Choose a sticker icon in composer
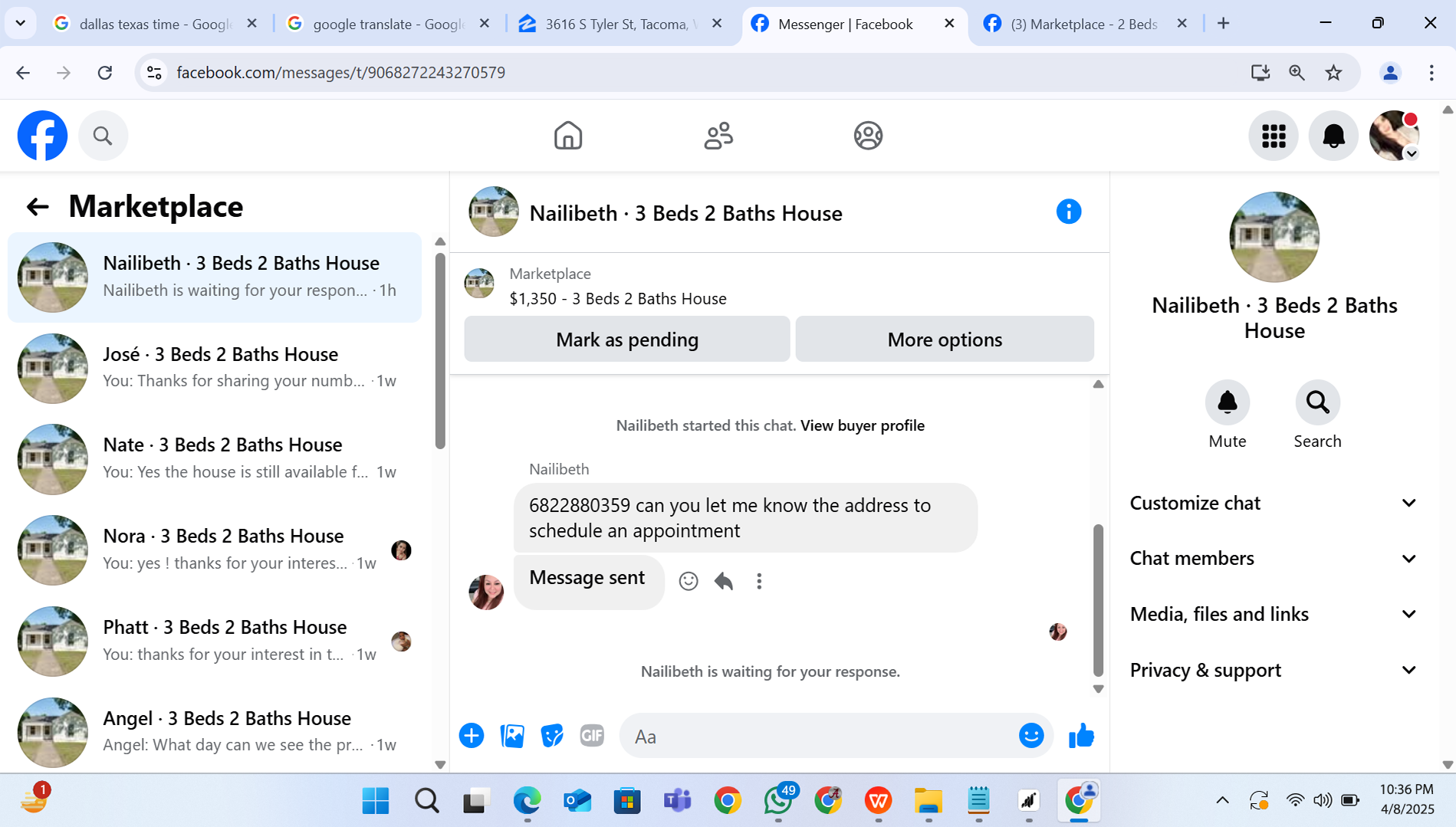 pyautogui.click(x=552, y=736)
